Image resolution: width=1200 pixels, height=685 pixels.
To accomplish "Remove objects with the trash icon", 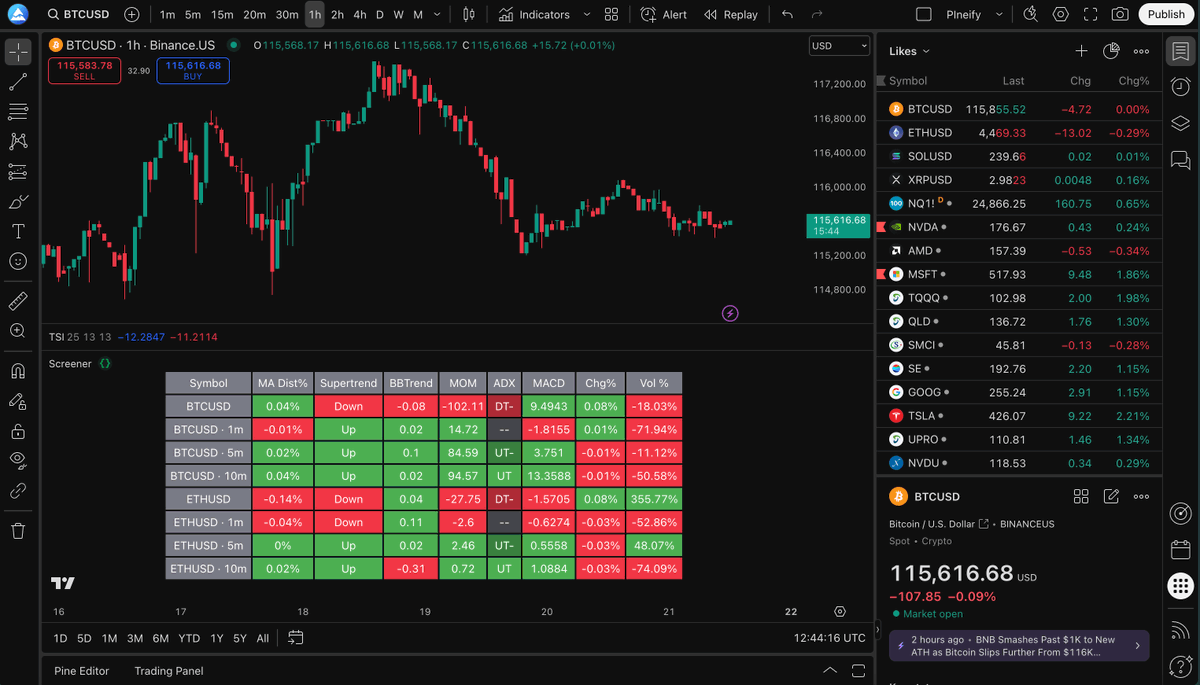I will pyautogui.click(x=18, y=531).
